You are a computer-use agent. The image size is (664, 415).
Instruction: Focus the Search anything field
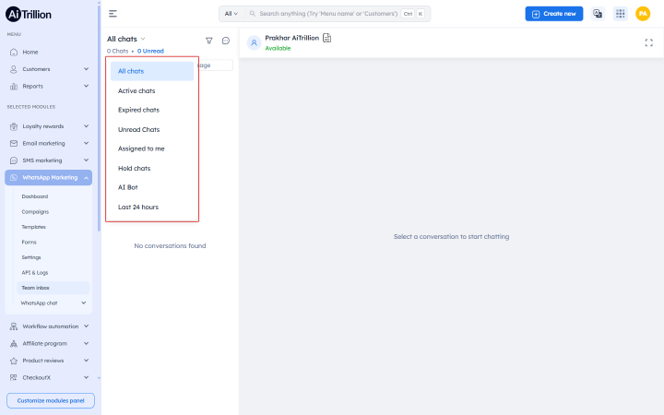pyautogui.click(x=329, y=14)
